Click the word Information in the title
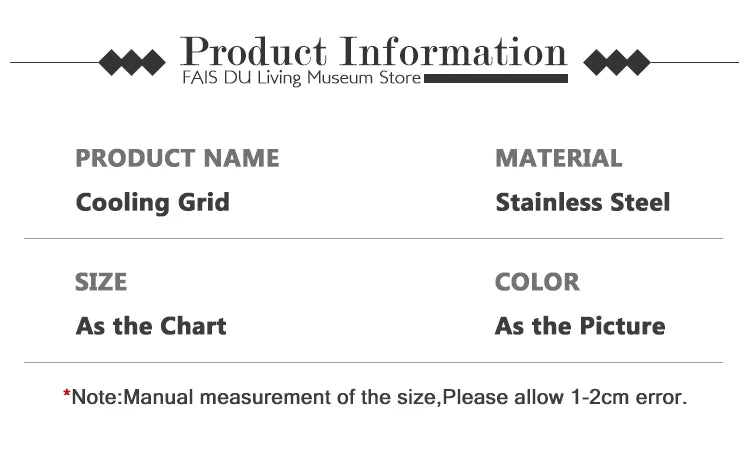 [453, 52]
